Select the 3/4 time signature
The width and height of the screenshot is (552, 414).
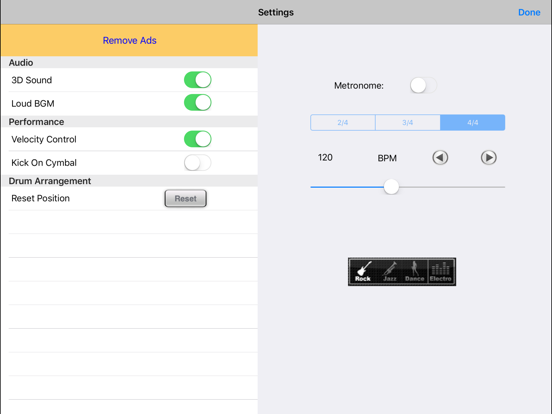pyautogui.click(x=408, y=123)
